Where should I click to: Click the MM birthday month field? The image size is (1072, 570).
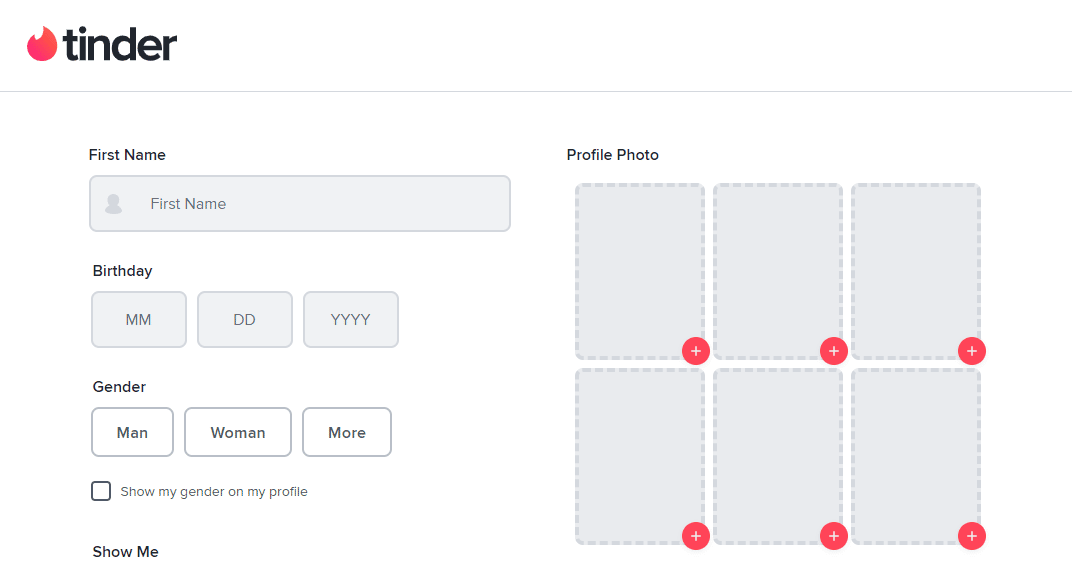[x=139, y=319]
